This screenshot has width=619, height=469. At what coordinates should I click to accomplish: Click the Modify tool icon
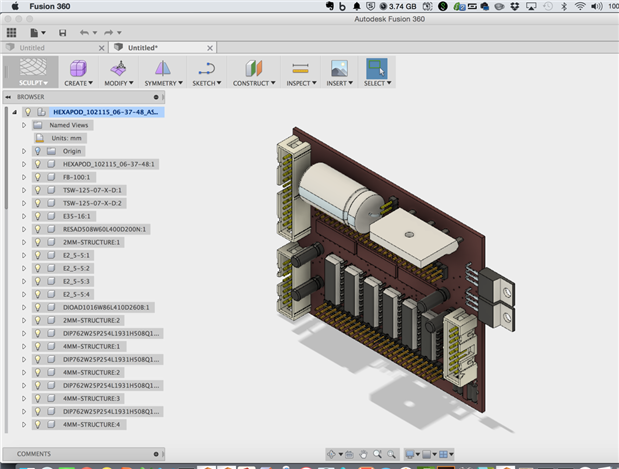point(120,68)
